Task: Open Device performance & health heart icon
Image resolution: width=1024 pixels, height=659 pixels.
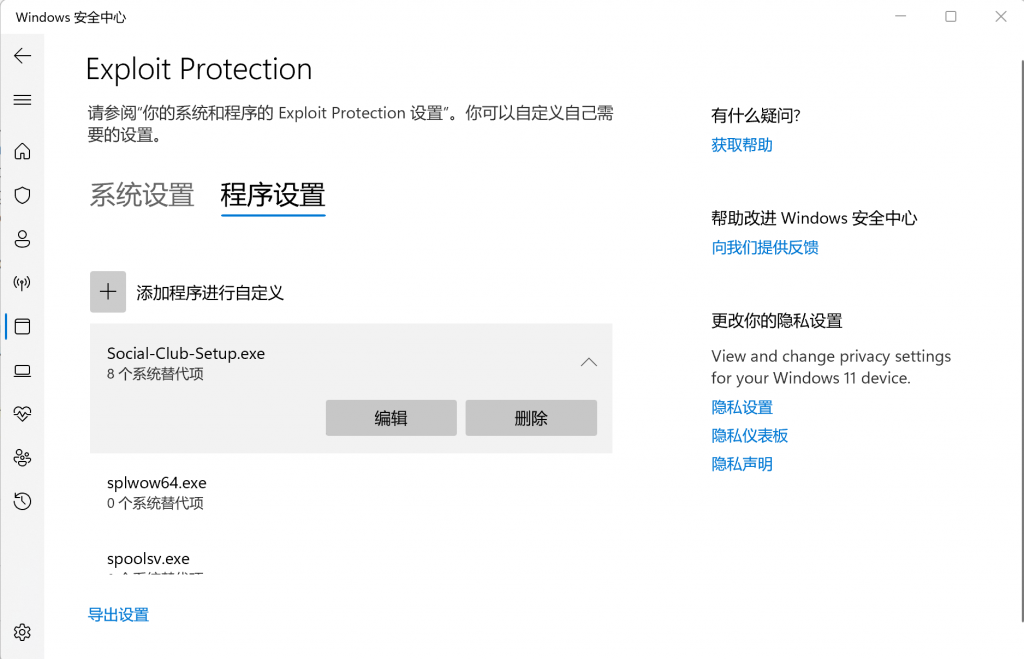Action: (22, 414)
